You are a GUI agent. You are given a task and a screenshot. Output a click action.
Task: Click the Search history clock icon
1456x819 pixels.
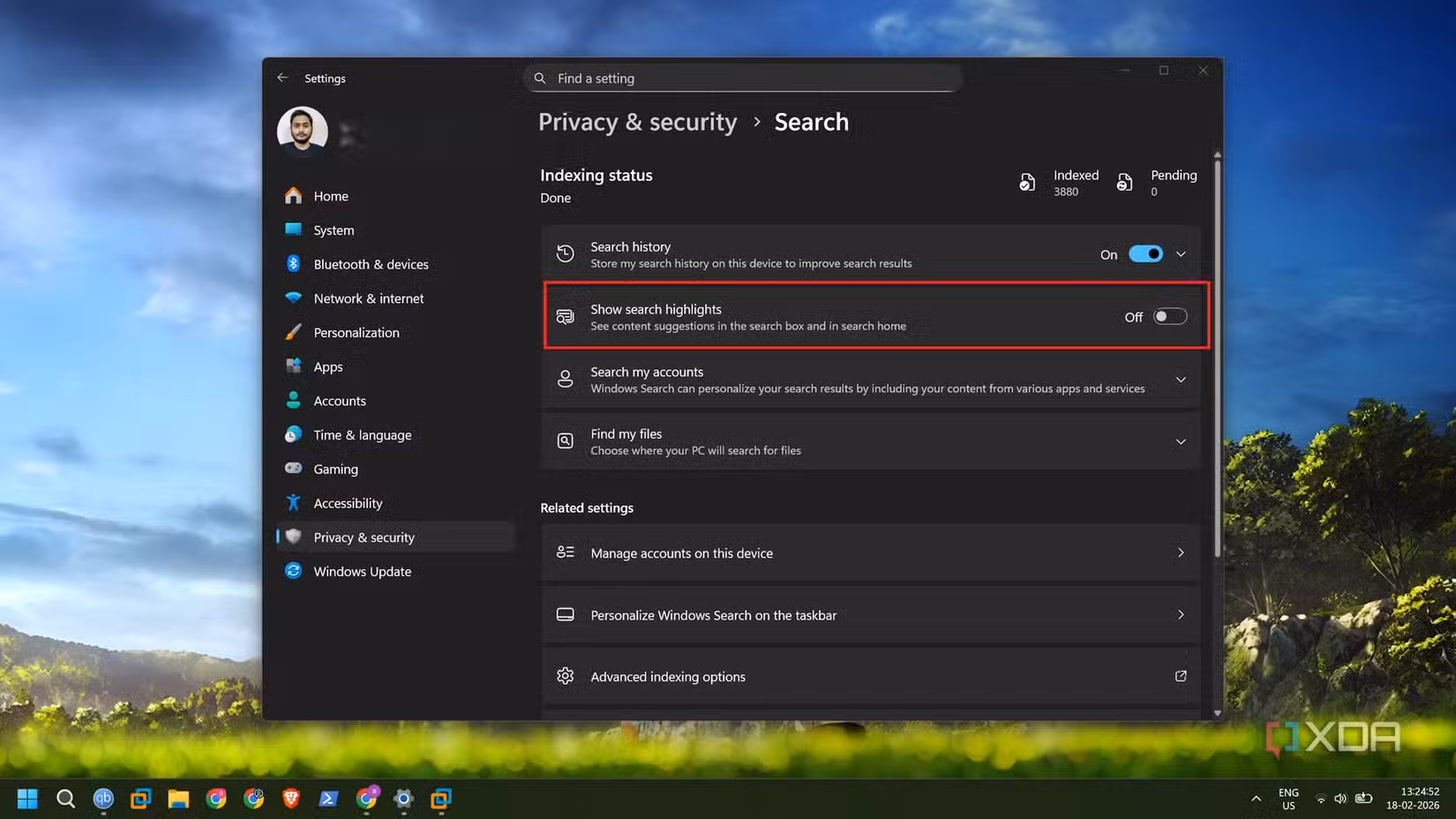point(566,254)
